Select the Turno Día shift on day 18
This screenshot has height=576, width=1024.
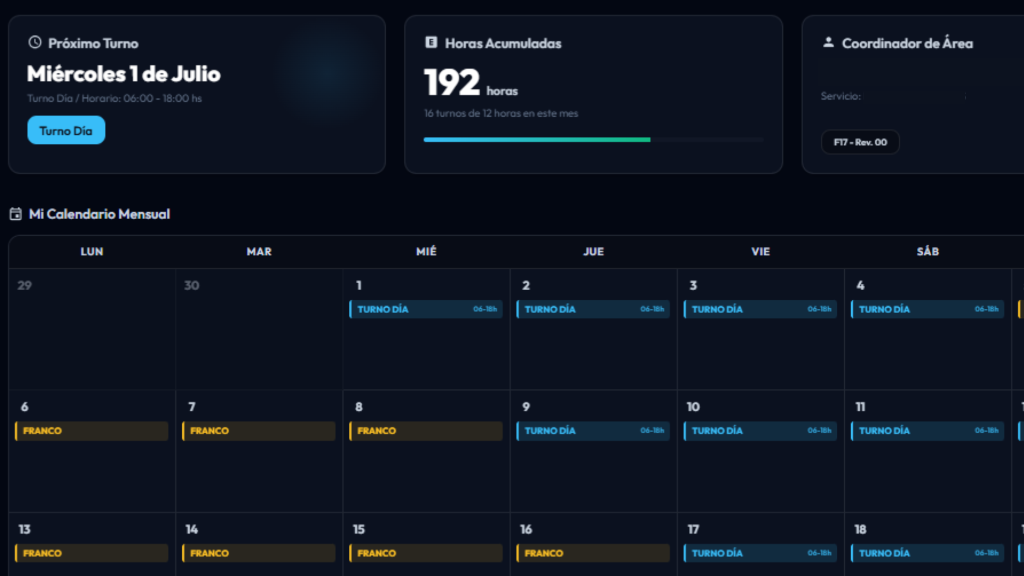927,553
